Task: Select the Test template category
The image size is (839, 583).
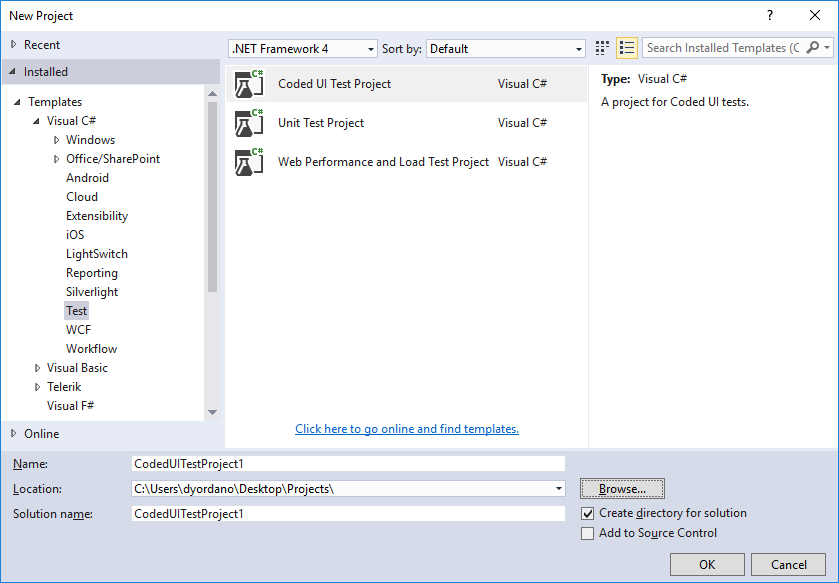Action: click(x=76, y=311)
